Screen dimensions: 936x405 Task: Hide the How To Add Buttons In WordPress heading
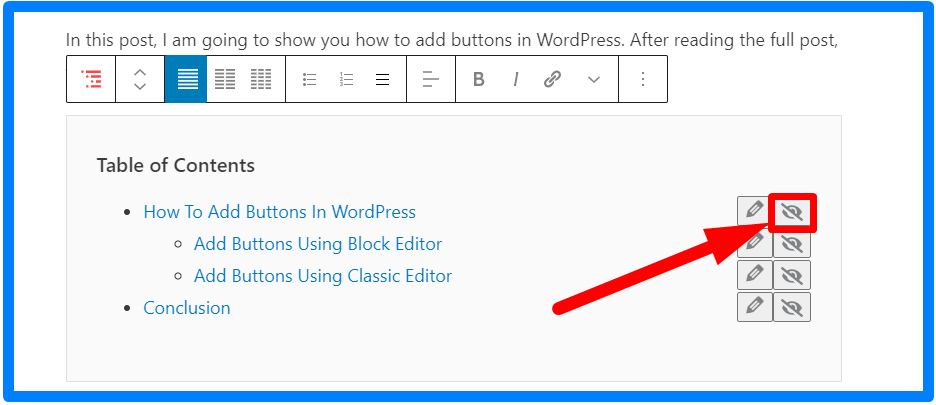[792, 212]
